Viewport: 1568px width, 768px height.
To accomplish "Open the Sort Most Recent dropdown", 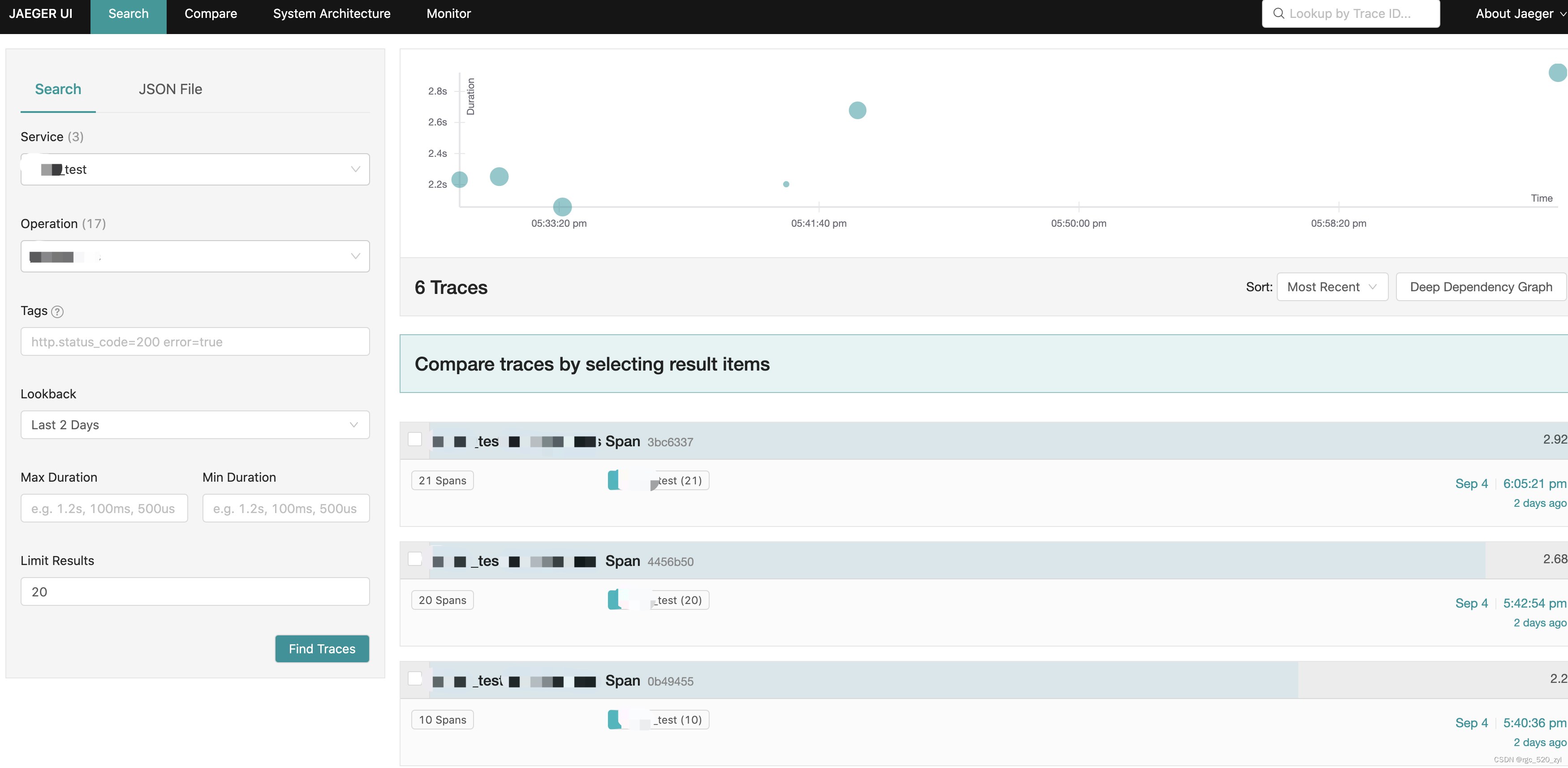I will point(1331,287).
